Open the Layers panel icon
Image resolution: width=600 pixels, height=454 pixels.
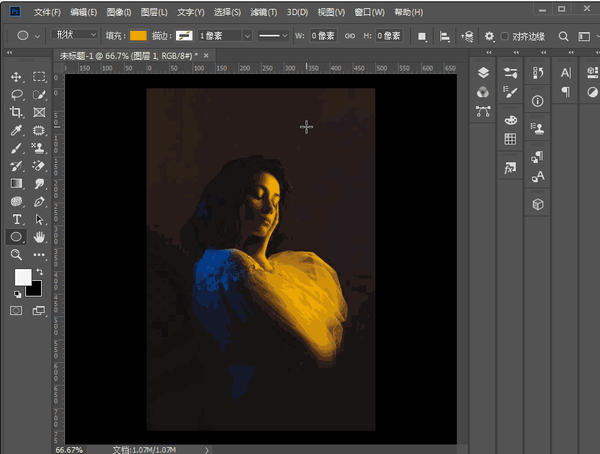(x=483, y=72)
